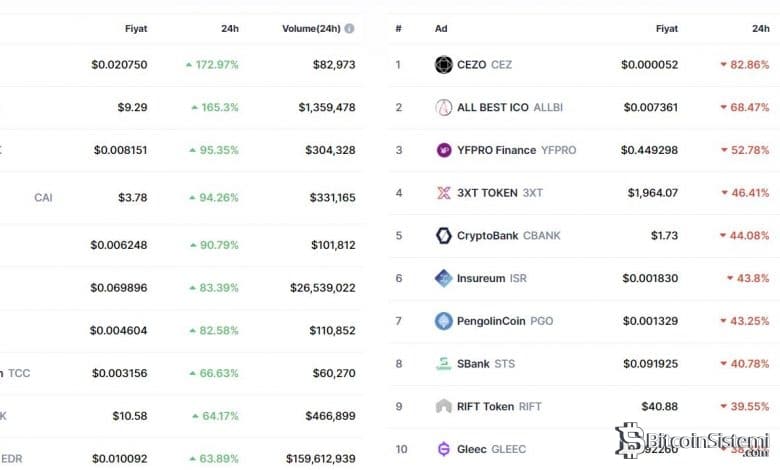Viewport: 780px width, 470px height.
Task: Sort losers table by 24h column
Action: (x=760, y=29)
